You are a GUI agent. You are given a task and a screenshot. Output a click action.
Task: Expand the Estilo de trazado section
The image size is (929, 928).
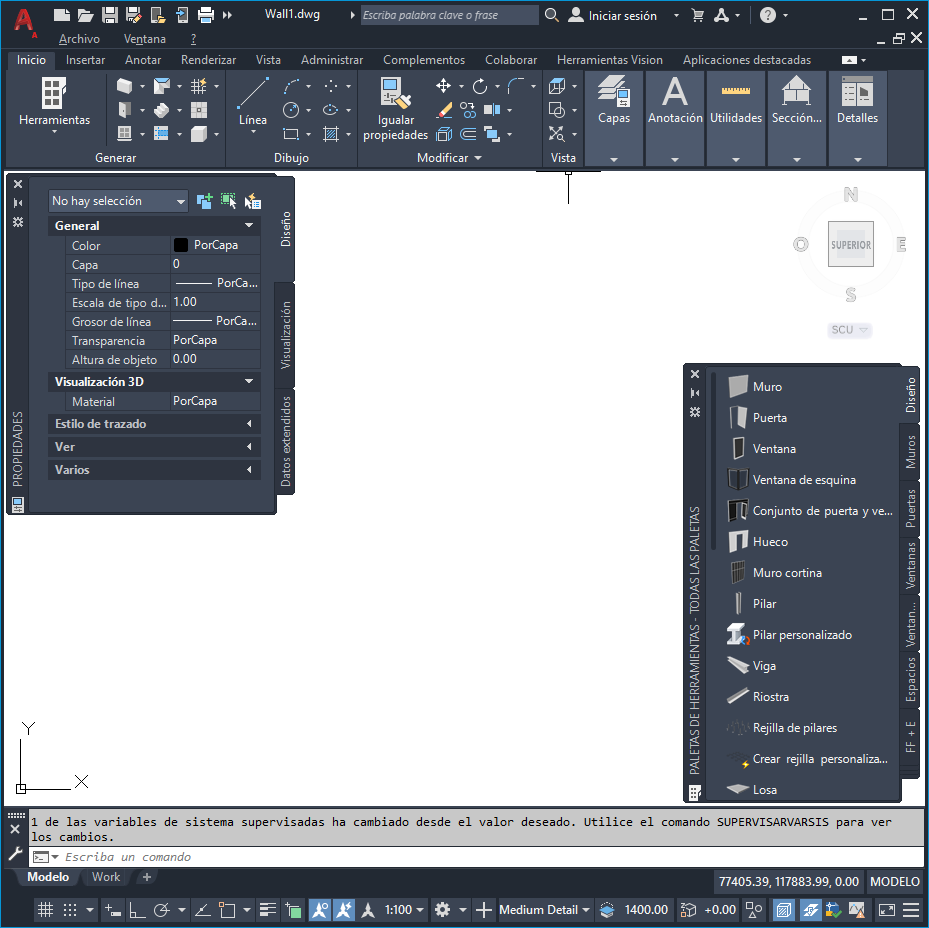[x=249, y=424]
